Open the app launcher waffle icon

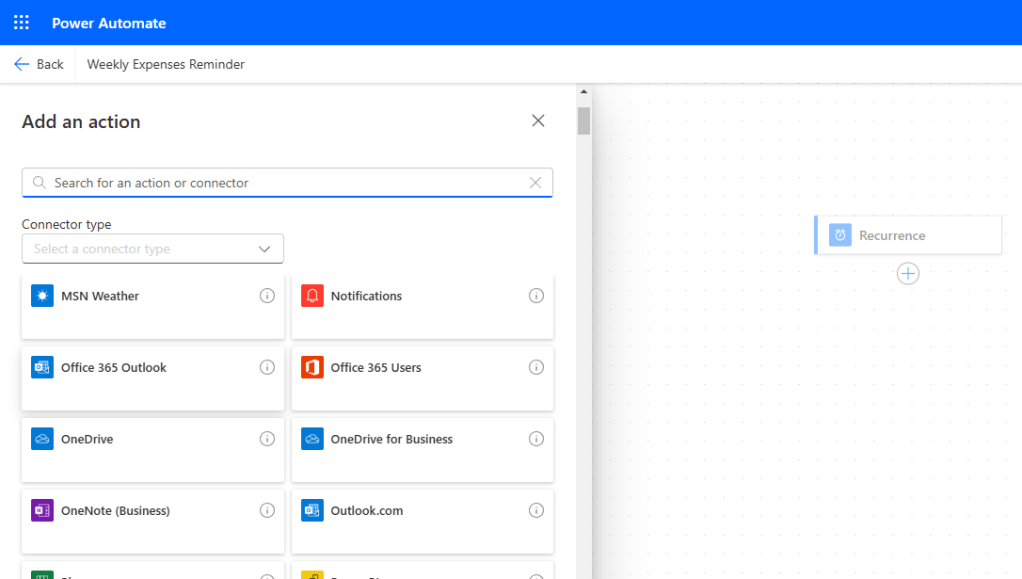click(21, 22)
